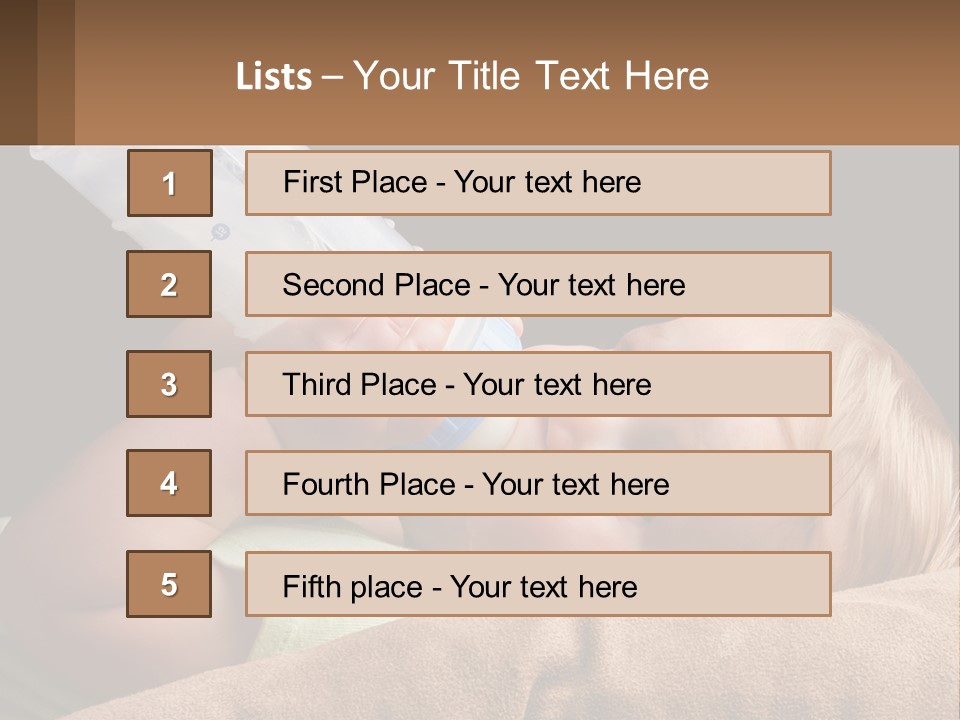This screenshot has width=960, height=720.
Task: Select the number 4 box
Action: (x=169, y=484)
